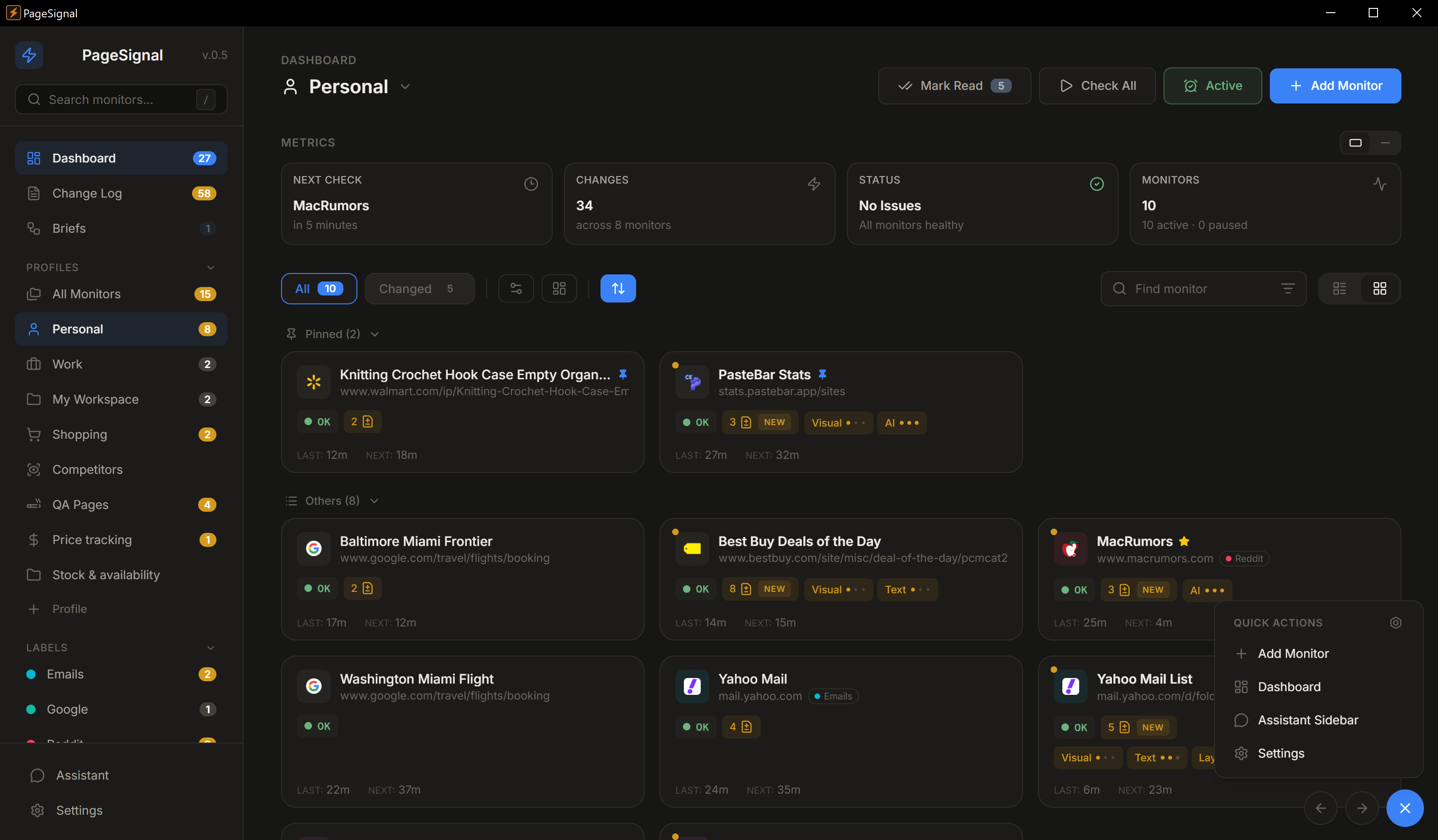Open the Personal profile dropdown chevron

405,87
